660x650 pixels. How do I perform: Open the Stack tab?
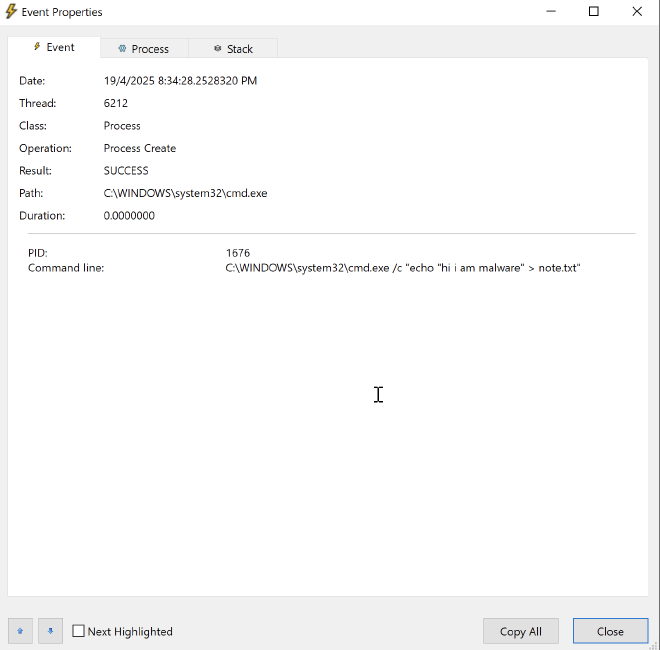coord(233,48)
